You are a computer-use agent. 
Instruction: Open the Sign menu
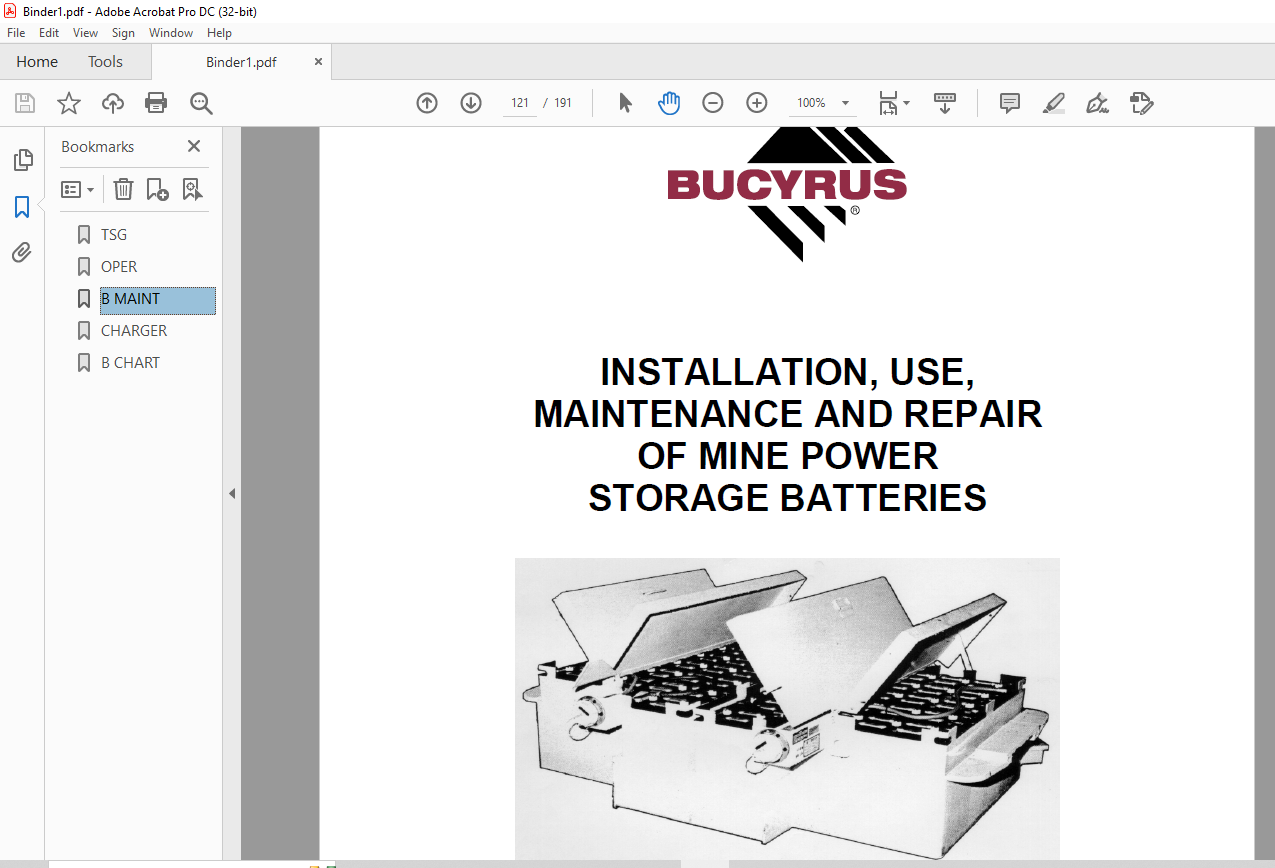pos(123,33)
